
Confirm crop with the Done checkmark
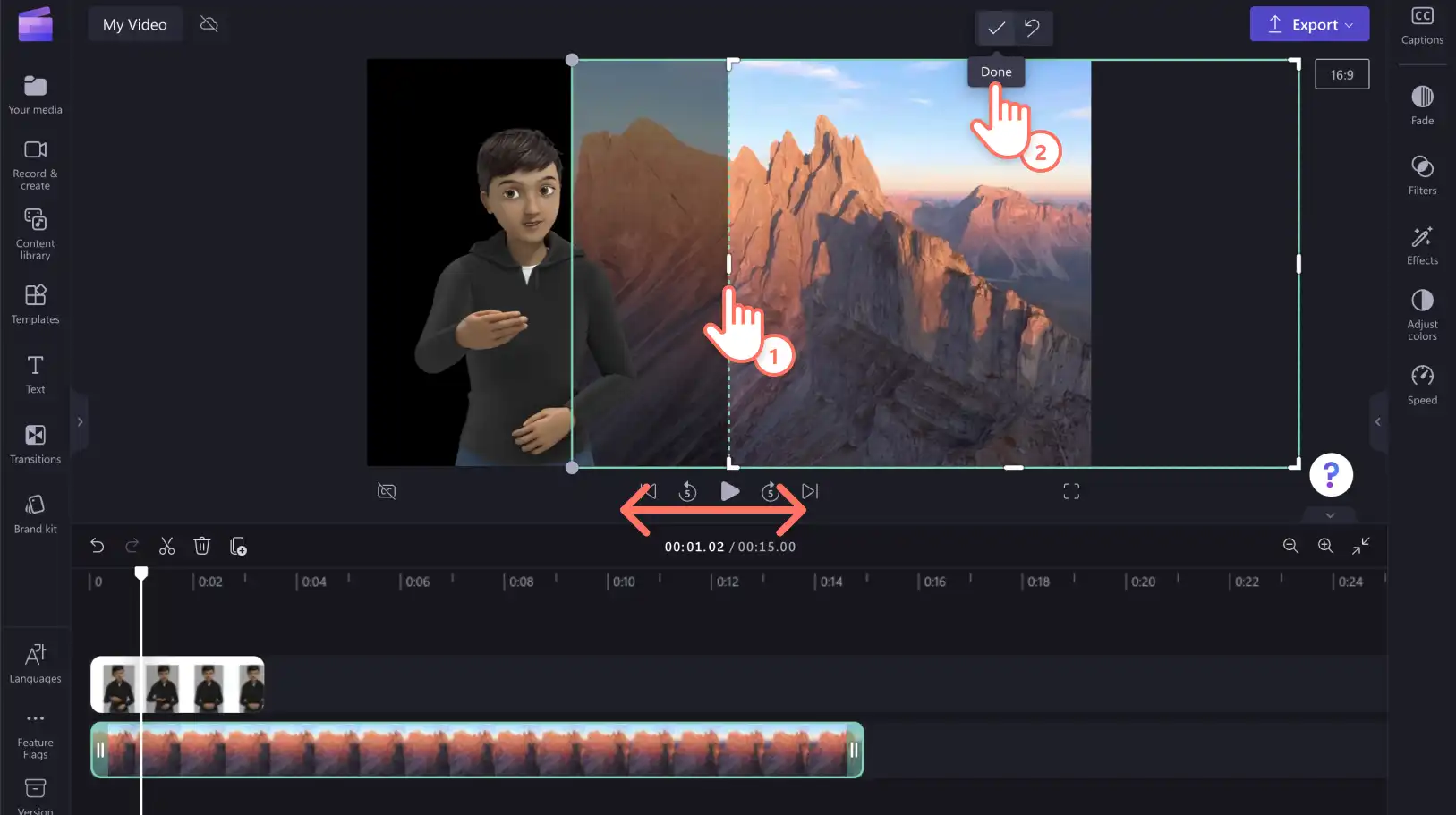[995, 28]
